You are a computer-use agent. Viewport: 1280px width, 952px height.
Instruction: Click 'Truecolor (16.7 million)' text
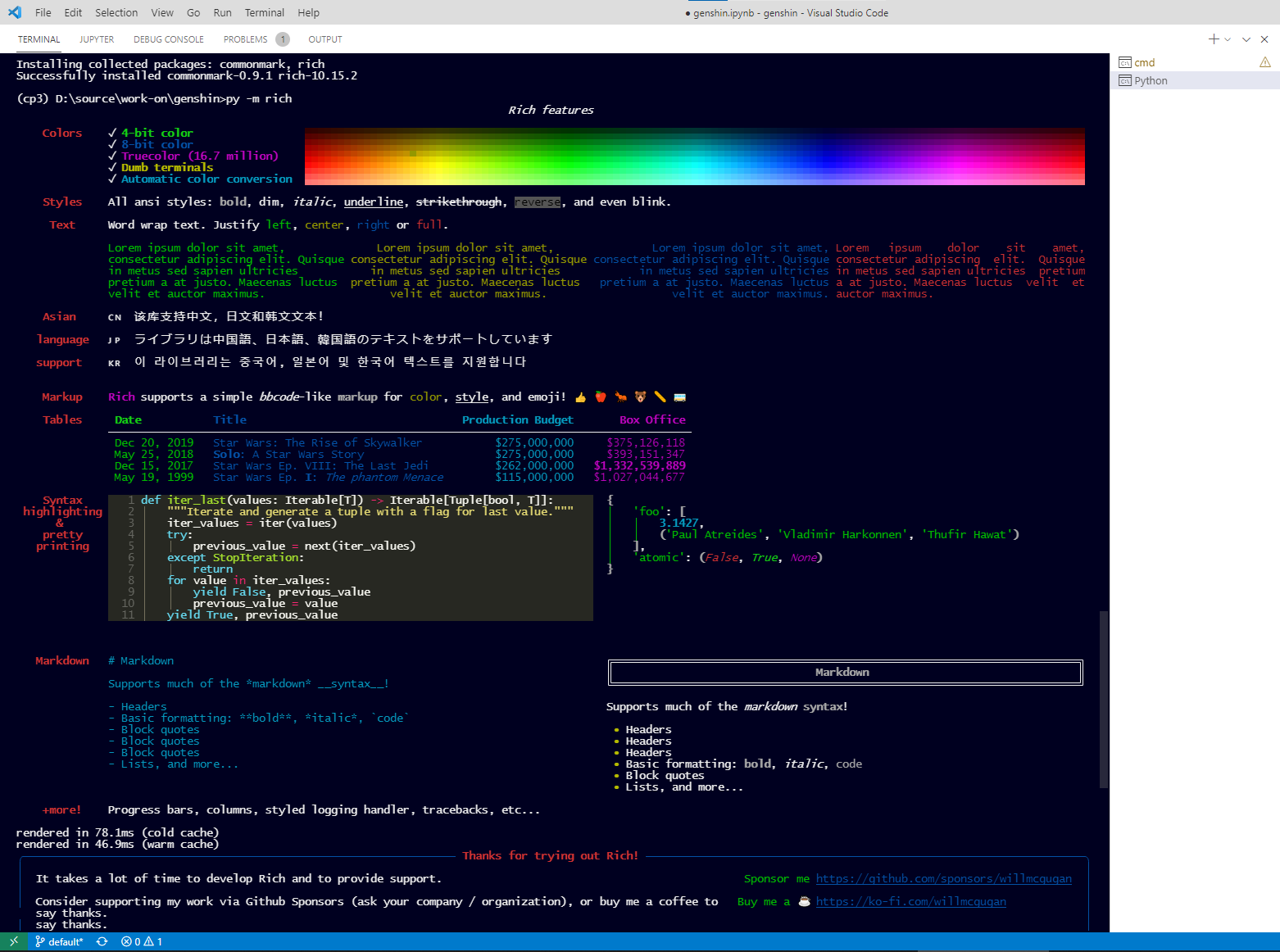200,156
